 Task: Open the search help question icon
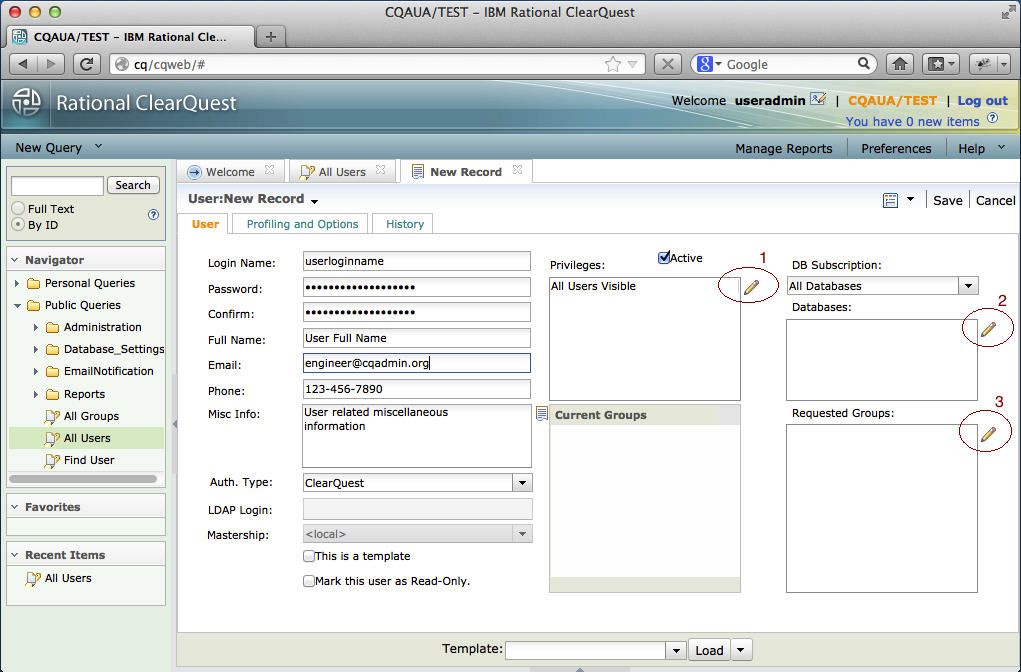(154, 214)
